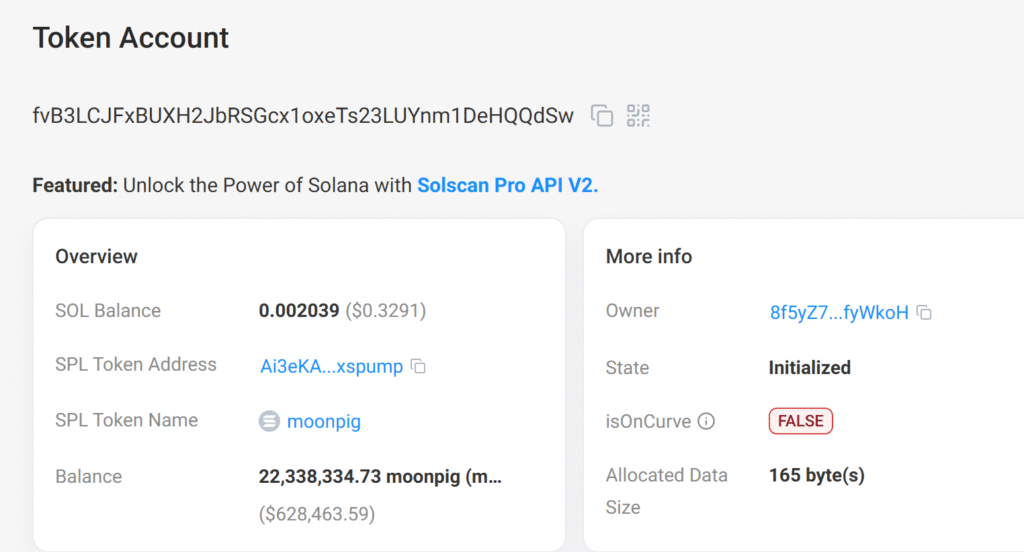Open the owner 8f5yZ7...fyWkoH link
Image resolution: width=1024 pixels, height=552 pixels.
[839, 312]
